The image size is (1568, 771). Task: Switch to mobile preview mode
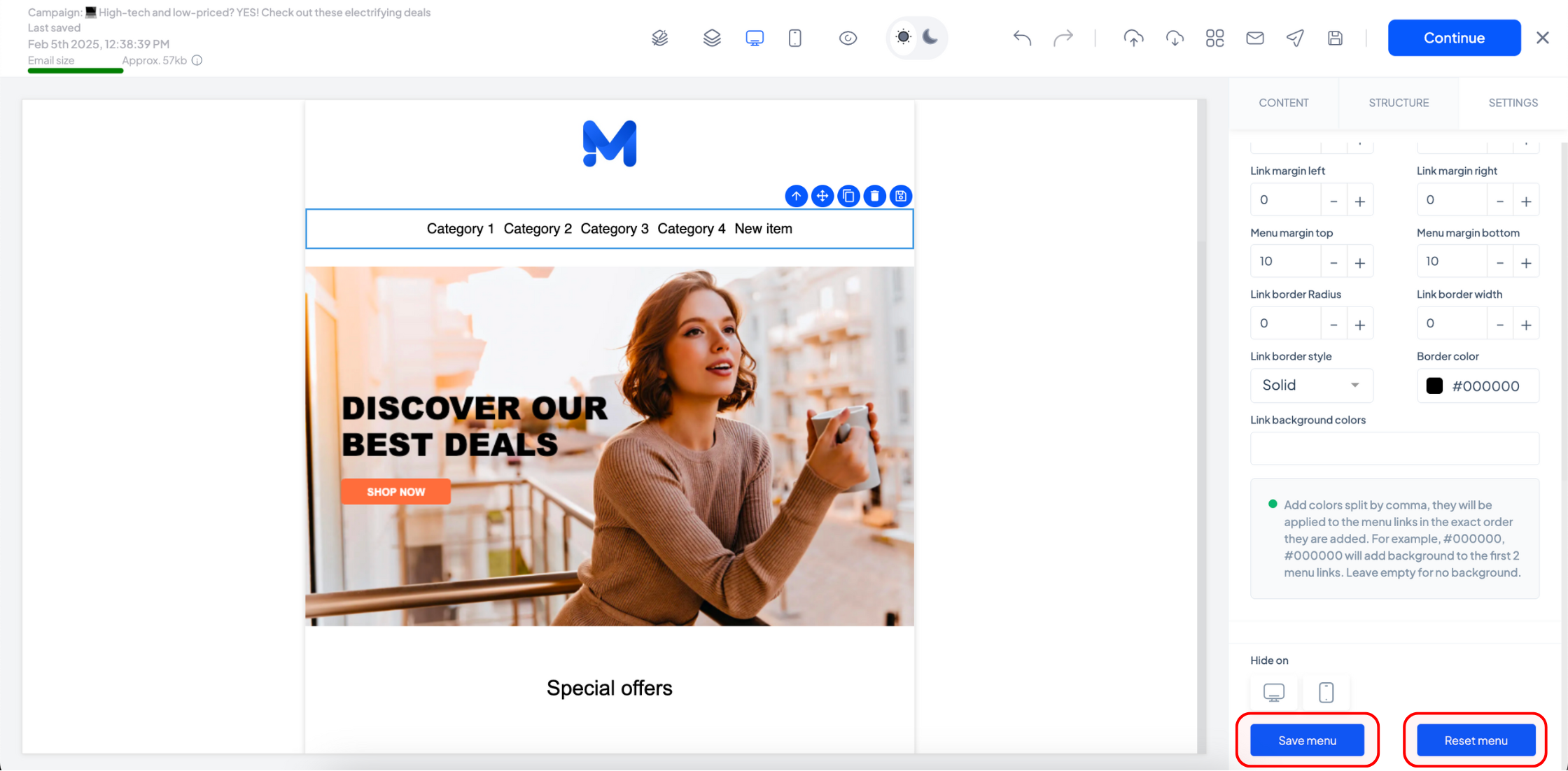pos(794,38)
